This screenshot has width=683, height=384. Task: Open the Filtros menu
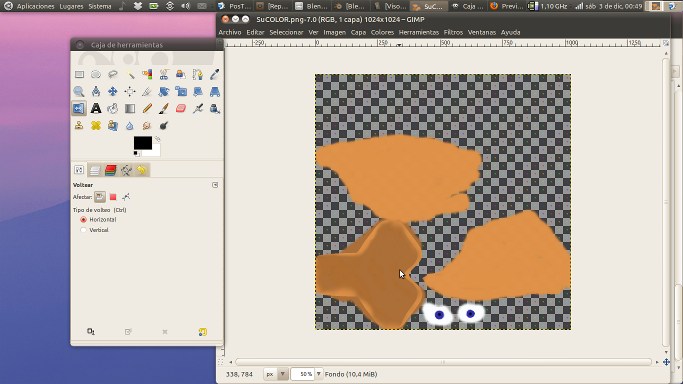point(453,32)
